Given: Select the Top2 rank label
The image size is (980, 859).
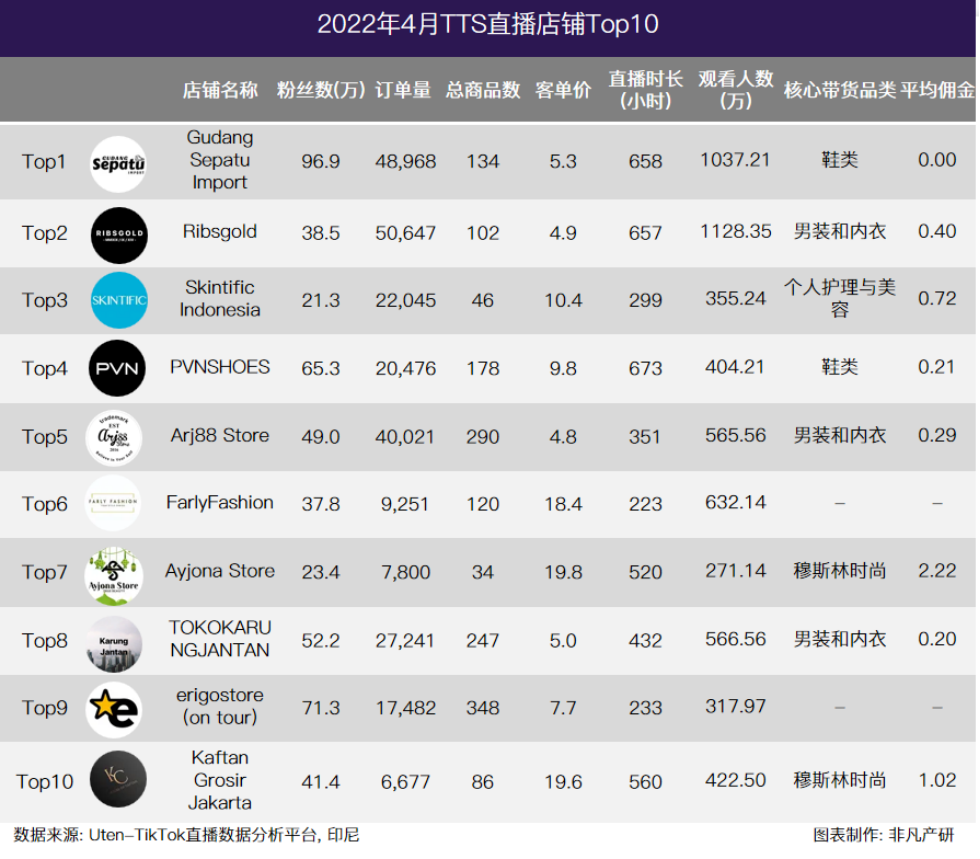Looking at the screenshot, I should (x=44, y=233).
